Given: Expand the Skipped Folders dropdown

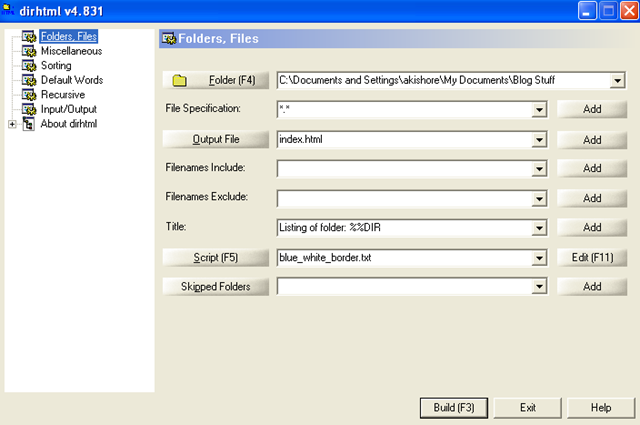Looking at the screenshot, I should pos(539,287).
